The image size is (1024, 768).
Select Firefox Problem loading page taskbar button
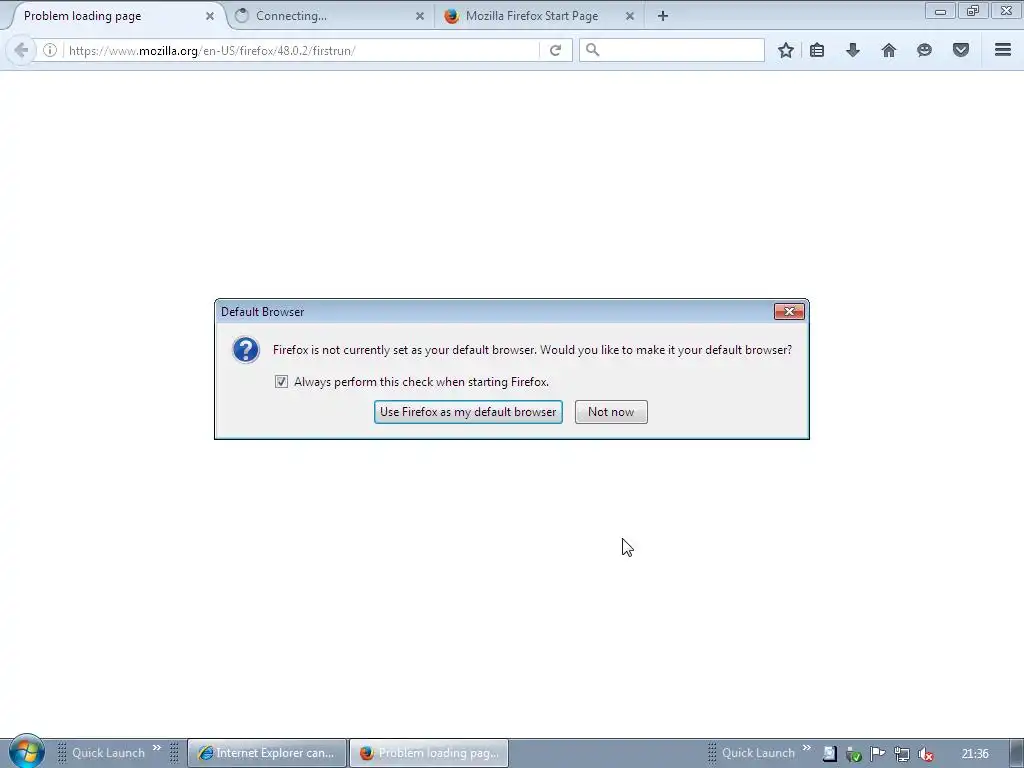coord(429,753)
